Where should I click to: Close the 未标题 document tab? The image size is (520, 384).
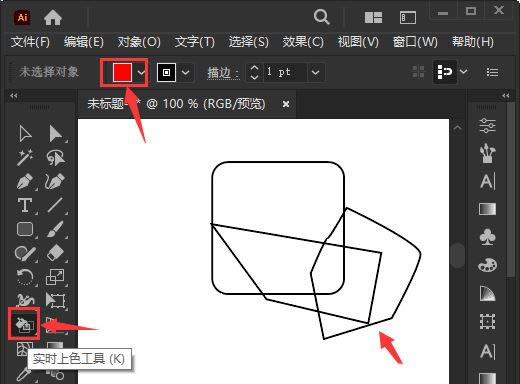[x=286, y=104]
